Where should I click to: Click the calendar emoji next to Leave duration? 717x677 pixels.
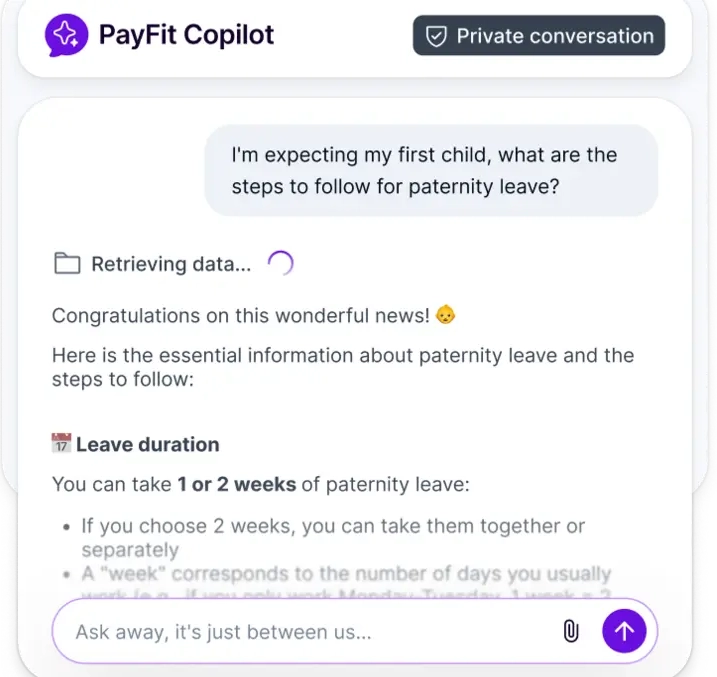pyautogui.click(x=61, y=444)
